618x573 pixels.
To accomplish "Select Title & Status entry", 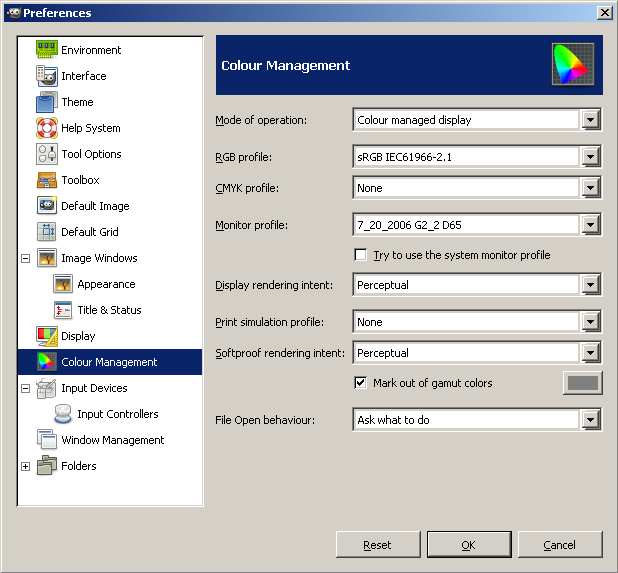I will point(110,310).
